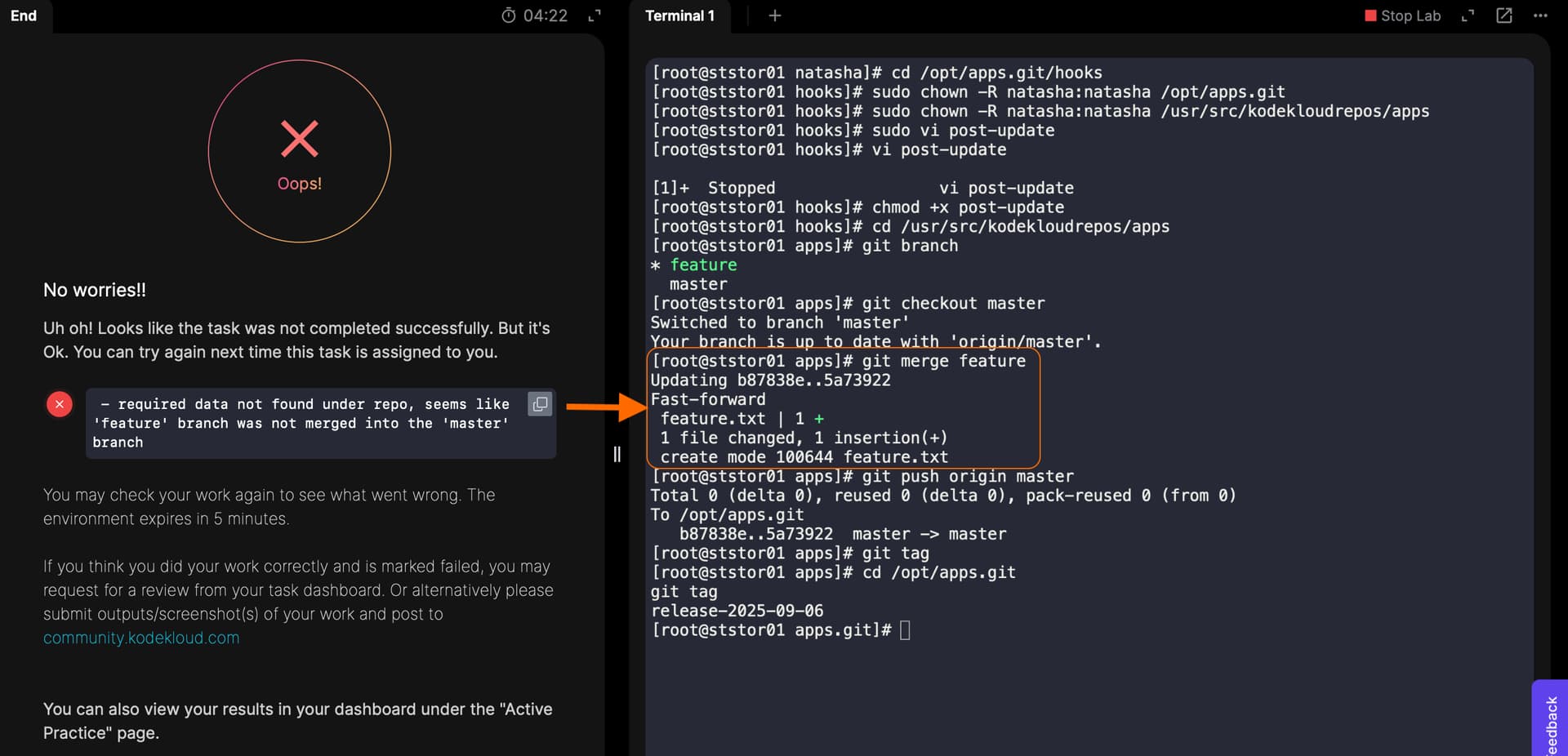Click the End tab in the left panel

click(24, 16)
